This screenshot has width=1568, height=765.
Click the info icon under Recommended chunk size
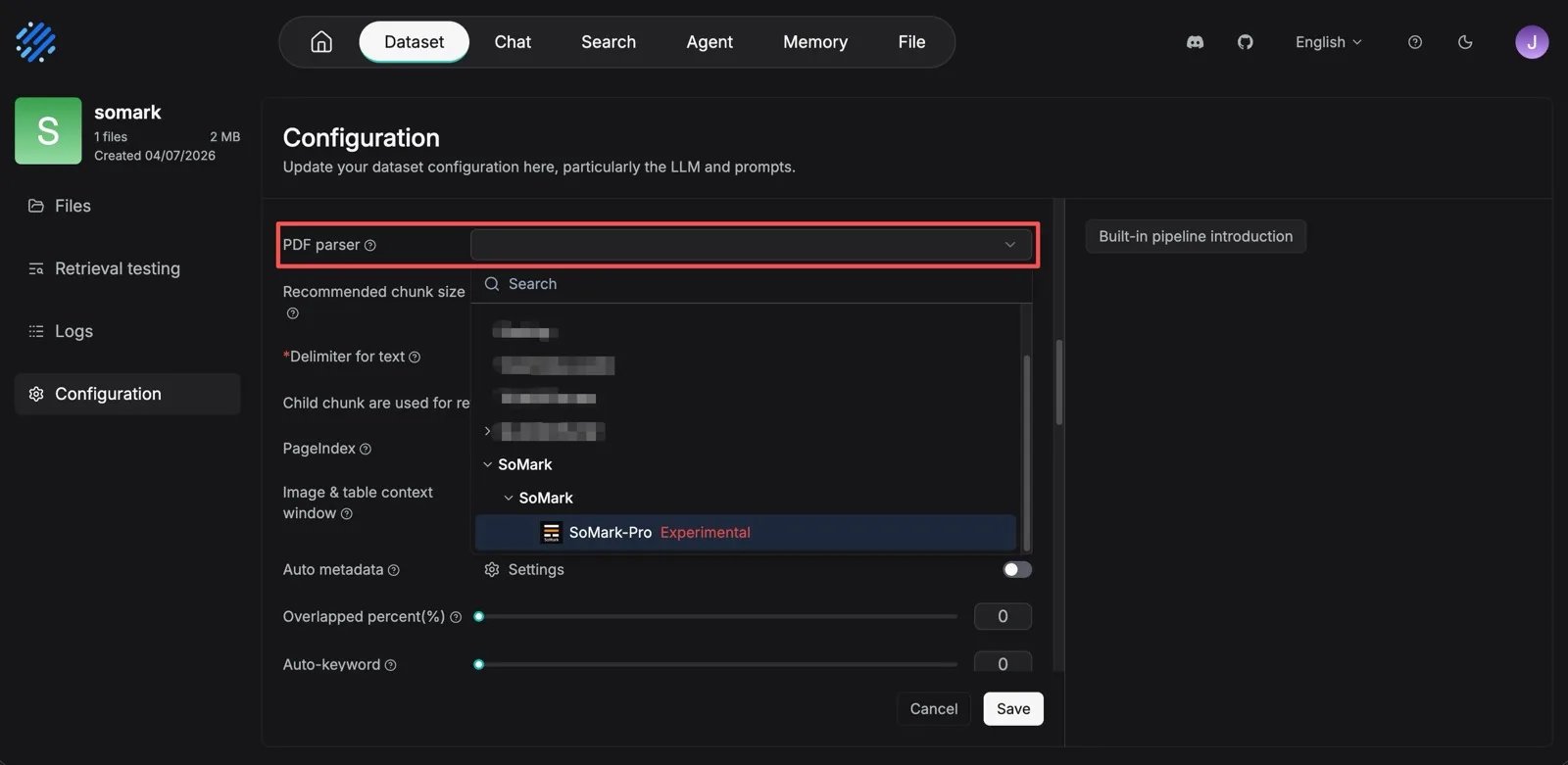click(x=292, y=313)
